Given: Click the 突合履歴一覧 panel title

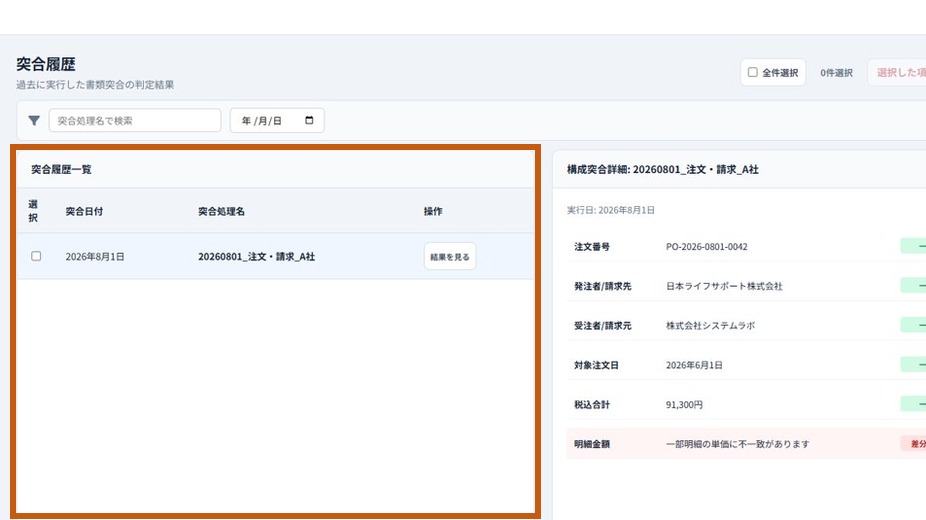Looking at the screenshot, I should point(61,169).
